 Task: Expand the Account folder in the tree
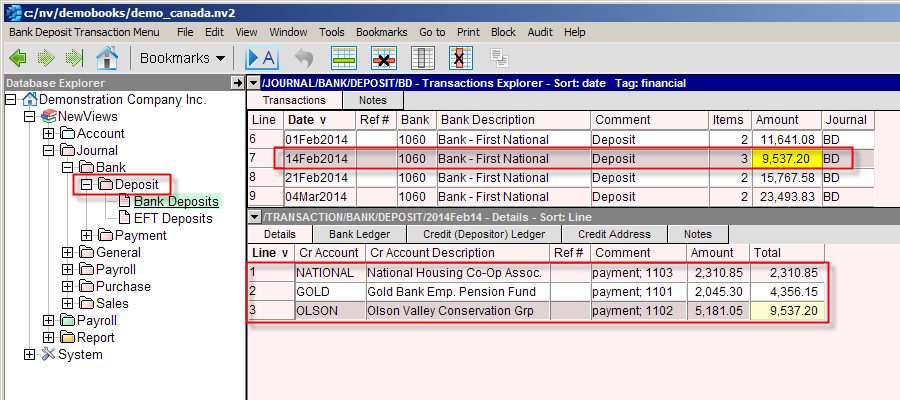tap(49, 134)
